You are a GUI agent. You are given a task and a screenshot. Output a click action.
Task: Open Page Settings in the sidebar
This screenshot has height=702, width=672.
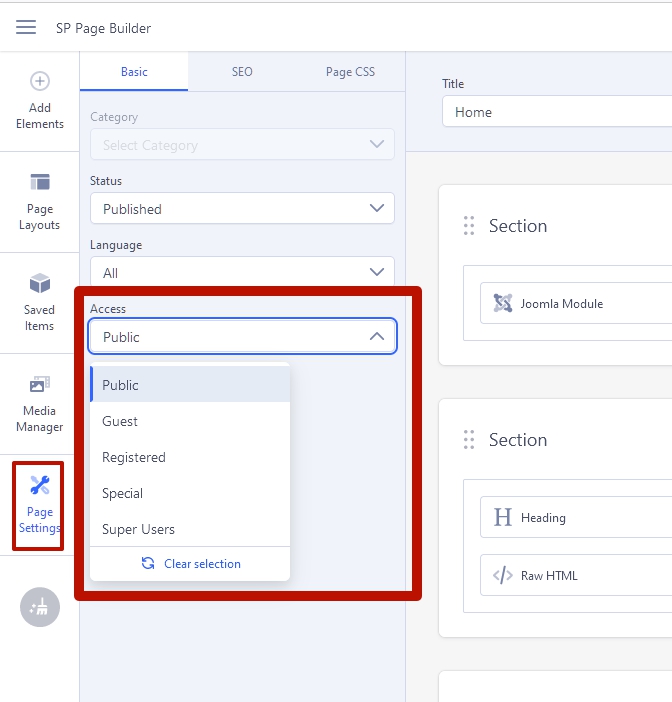click(40, 505)
